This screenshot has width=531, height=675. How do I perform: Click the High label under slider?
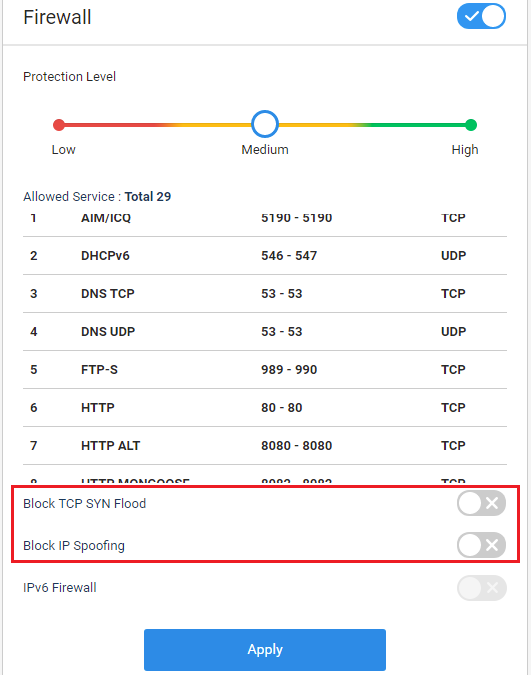click(x=465, y=150)
